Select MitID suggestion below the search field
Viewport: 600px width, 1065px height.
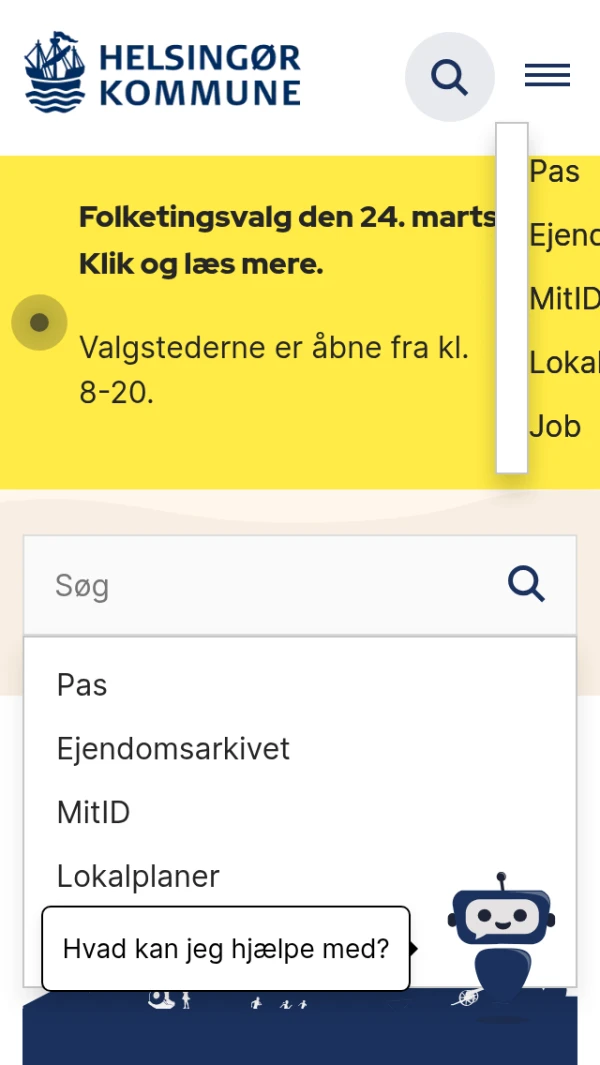tap(94, 812)
